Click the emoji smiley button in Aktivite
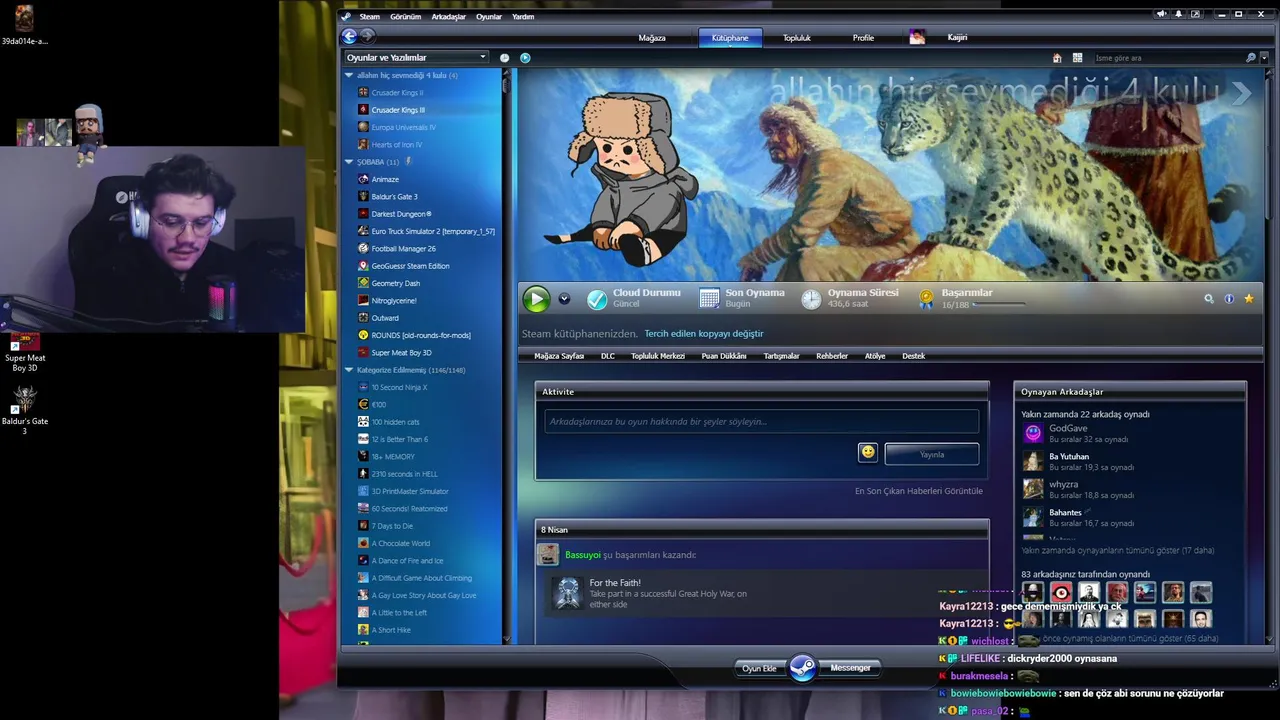The height and width of the screenshot is (720, 1280). (x=868, y=452)
